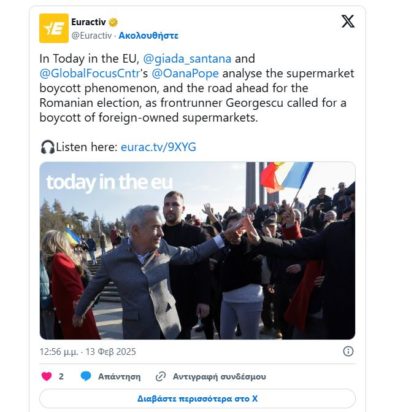Click the Απάντηση reply label
This screenshot has height=412, width=414.
pyautogui.click(x=119, y=377)
